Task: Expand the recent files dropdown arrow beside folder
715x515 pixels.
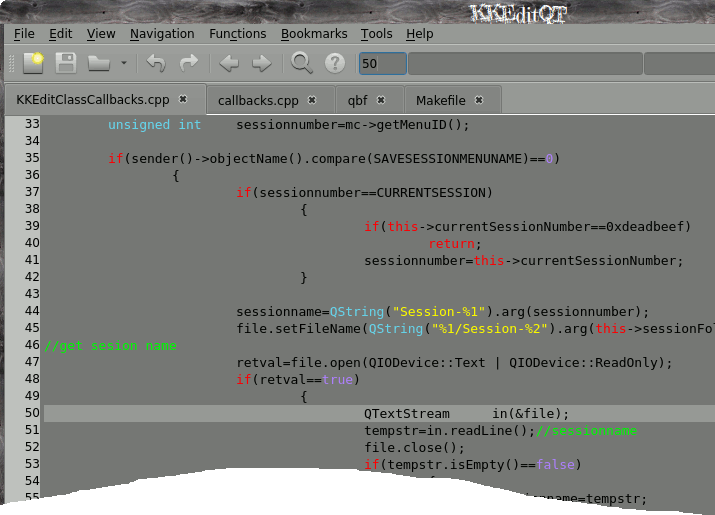Action: pyautogui.click(x=124, y=63)
